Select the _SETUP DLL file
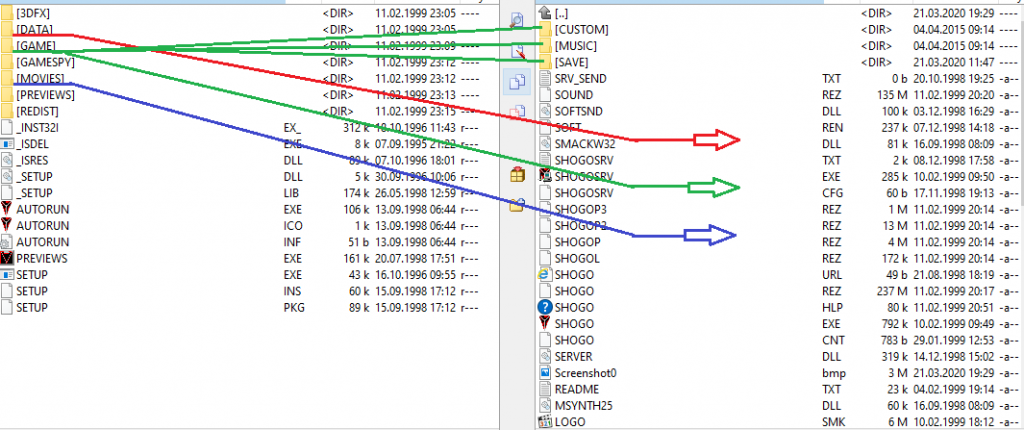Image resolution: width=1024 pixels, height=430 pixels. (242, 176)
